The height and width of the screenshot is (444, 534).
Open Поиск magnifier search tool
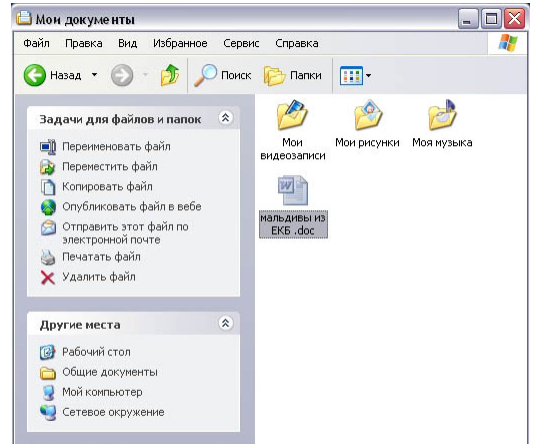[x=222, y=75]
